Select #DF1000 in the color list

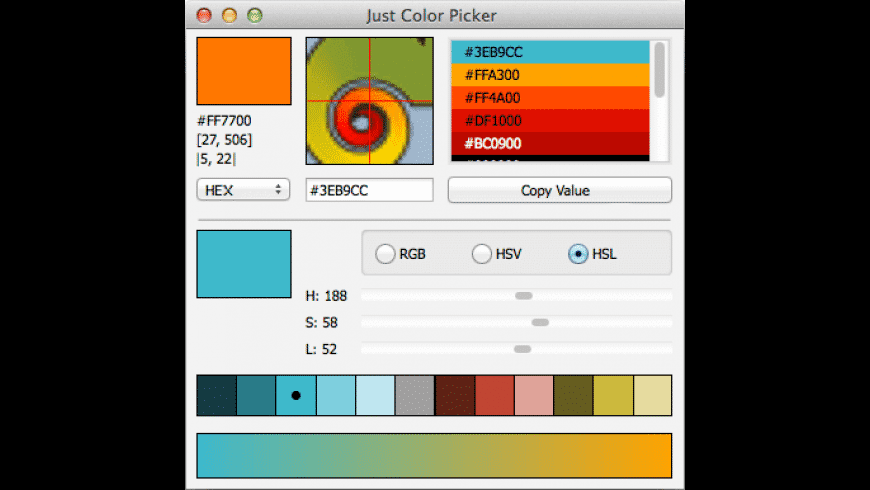[x=550, y=121]
